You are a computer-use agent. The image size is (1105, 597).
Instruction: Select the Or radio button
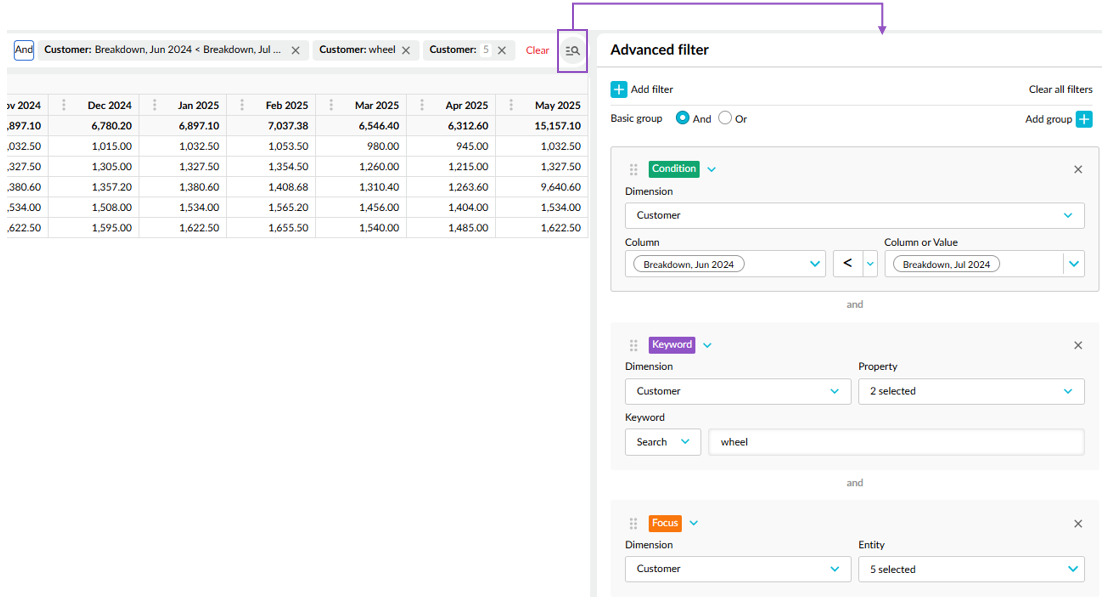725,118
